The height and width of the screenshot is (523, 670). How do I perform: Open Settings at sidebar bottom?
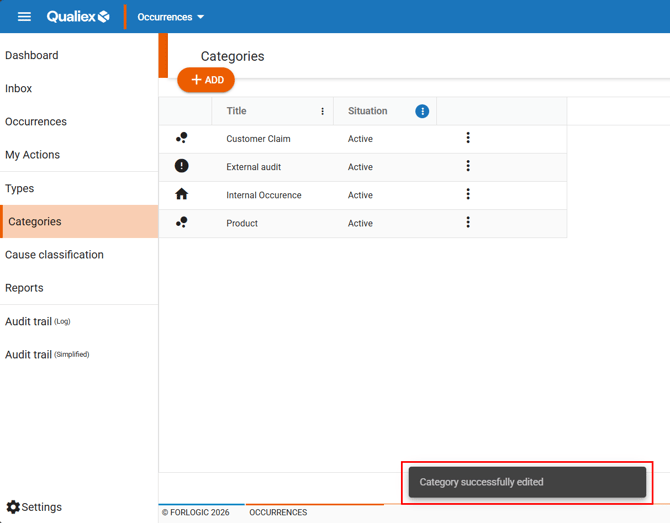point(34,507)
